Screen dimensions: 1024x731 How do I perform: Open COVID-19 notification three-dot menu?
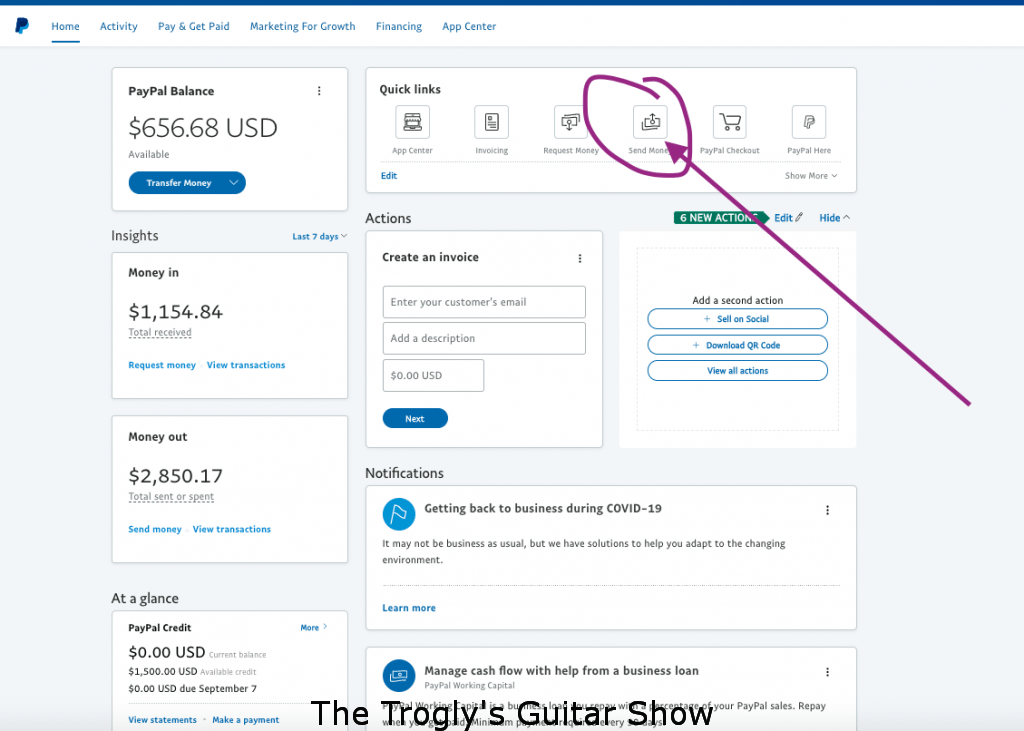click(x=827, y=510)
